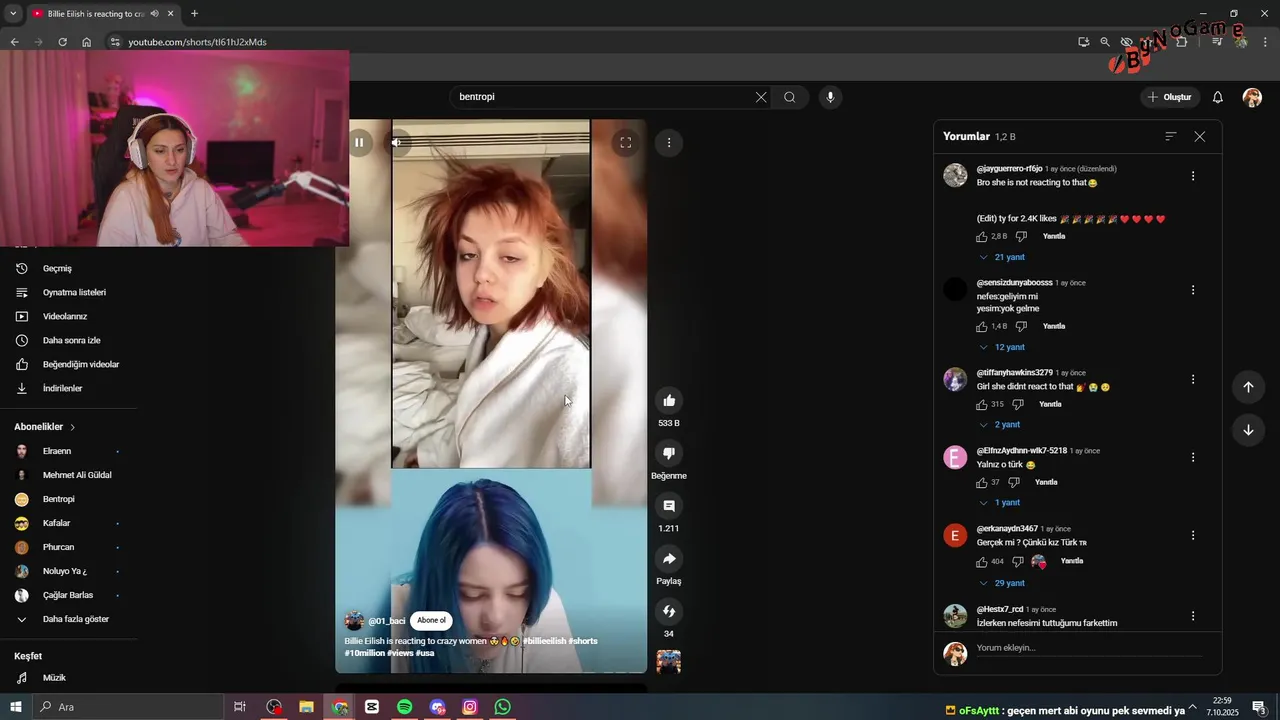The image size is (1280, 720).
Task: Click the Beğenme dislike button
Action: pyautogui.click(x=669, y=453)
